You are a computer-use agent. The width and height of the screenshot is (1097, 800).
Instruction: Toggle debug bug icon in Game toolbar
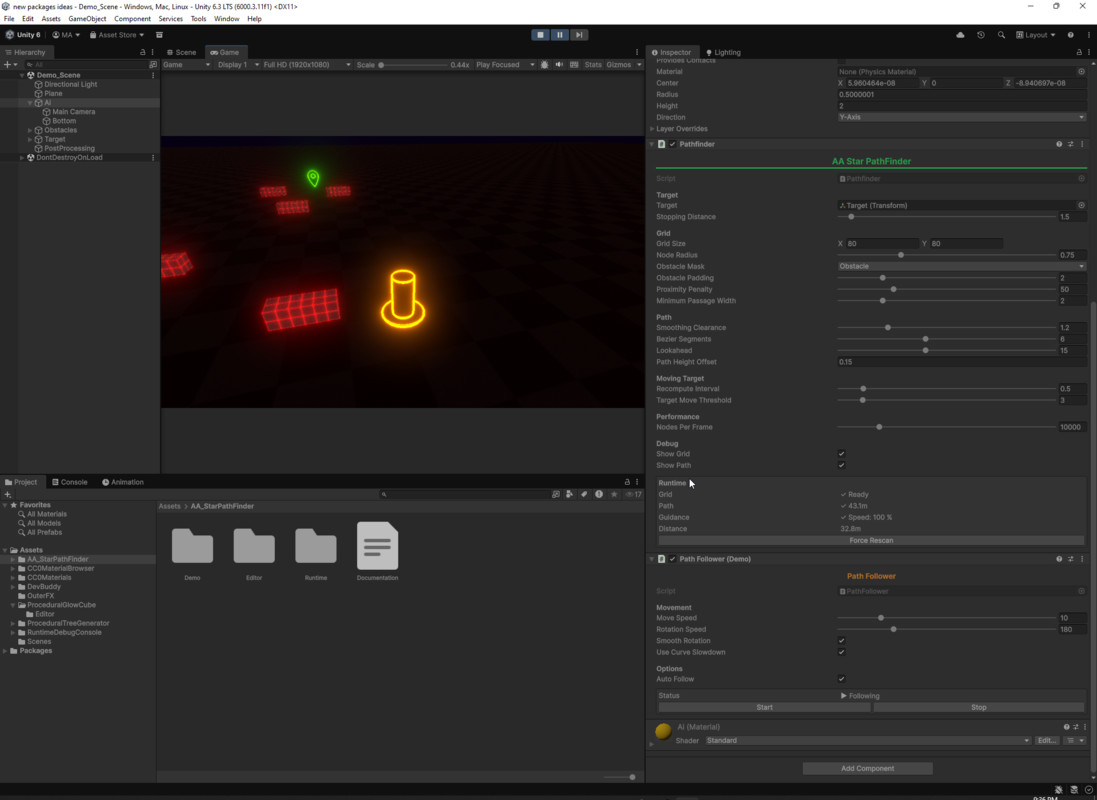[x=544, y=64]
